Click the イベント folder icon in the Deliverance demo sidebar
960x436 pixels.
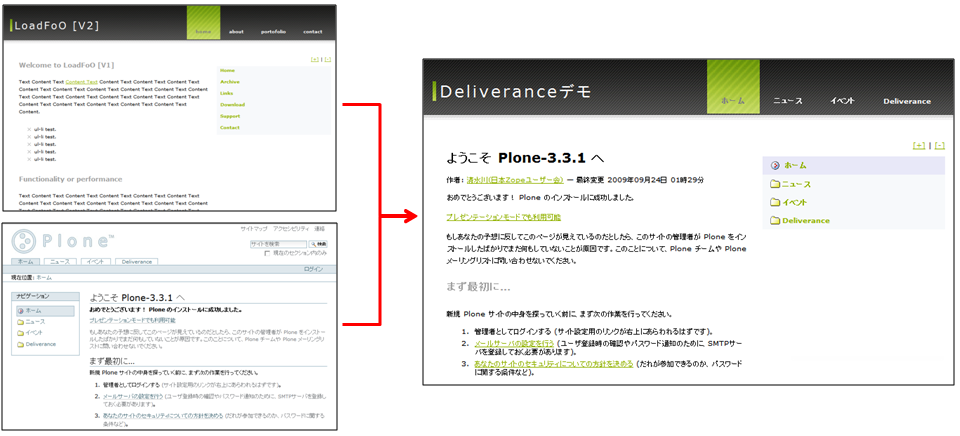(x=775, y=202)
